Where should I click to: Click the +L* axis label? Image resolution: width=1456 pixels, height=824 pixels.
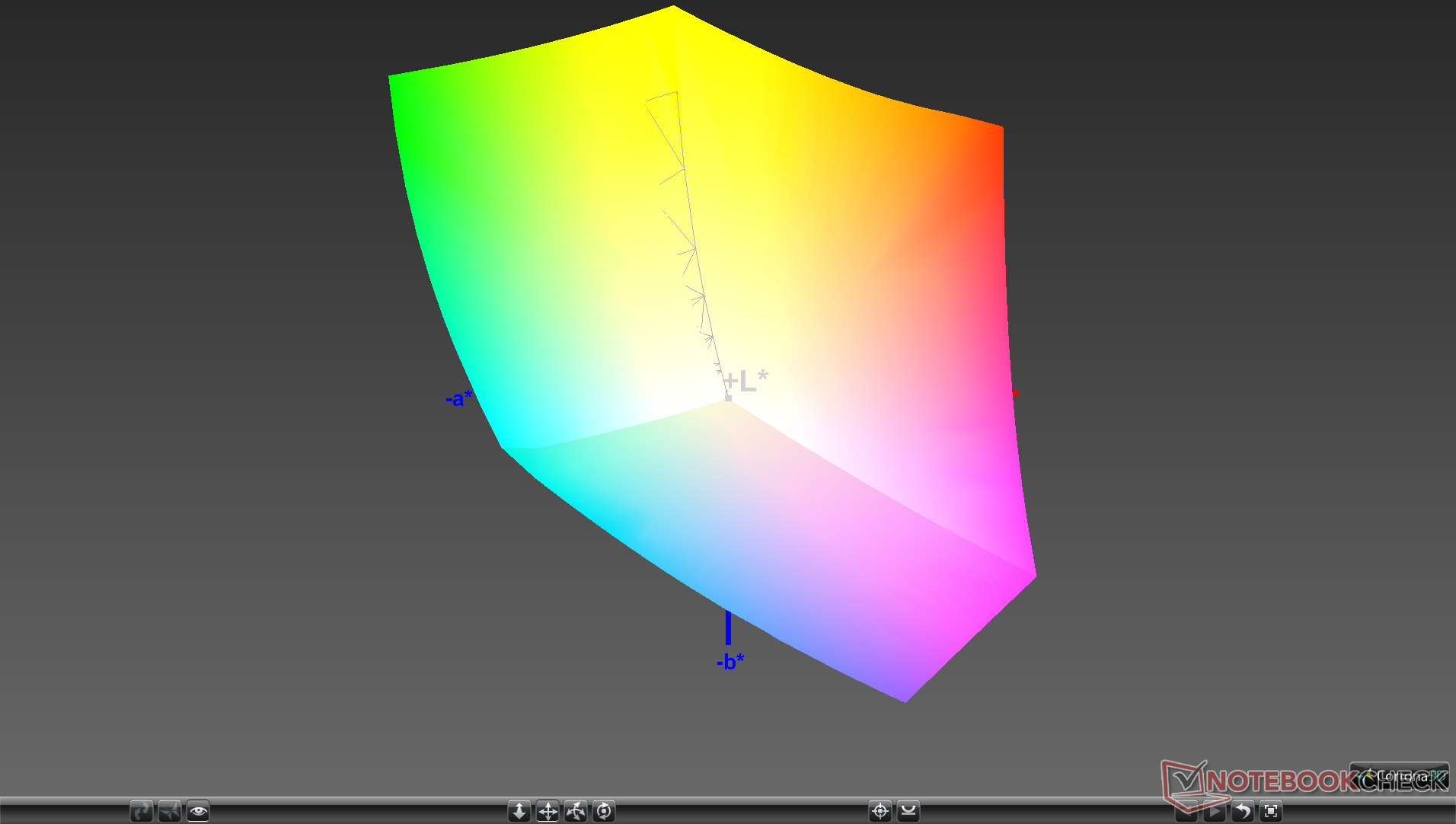pos(746,381)
